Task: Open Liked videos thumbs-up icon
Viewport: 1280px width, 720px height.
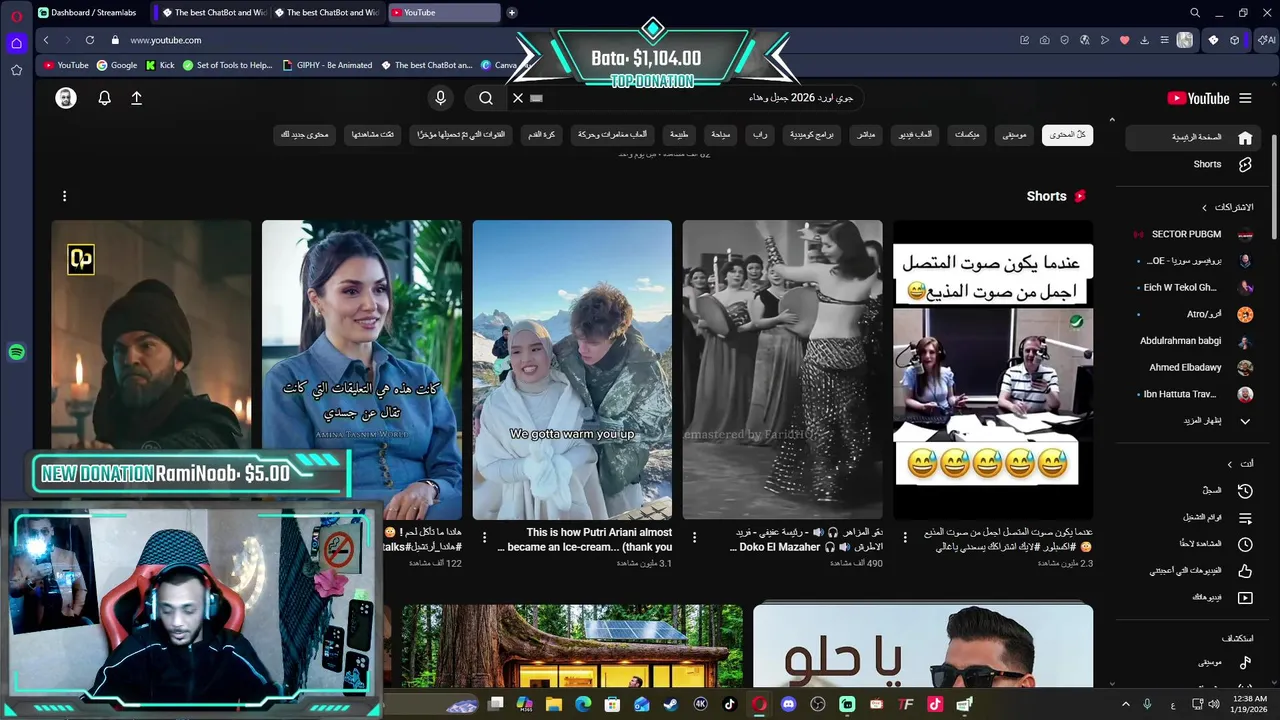Action: [x=1245, y=571]
